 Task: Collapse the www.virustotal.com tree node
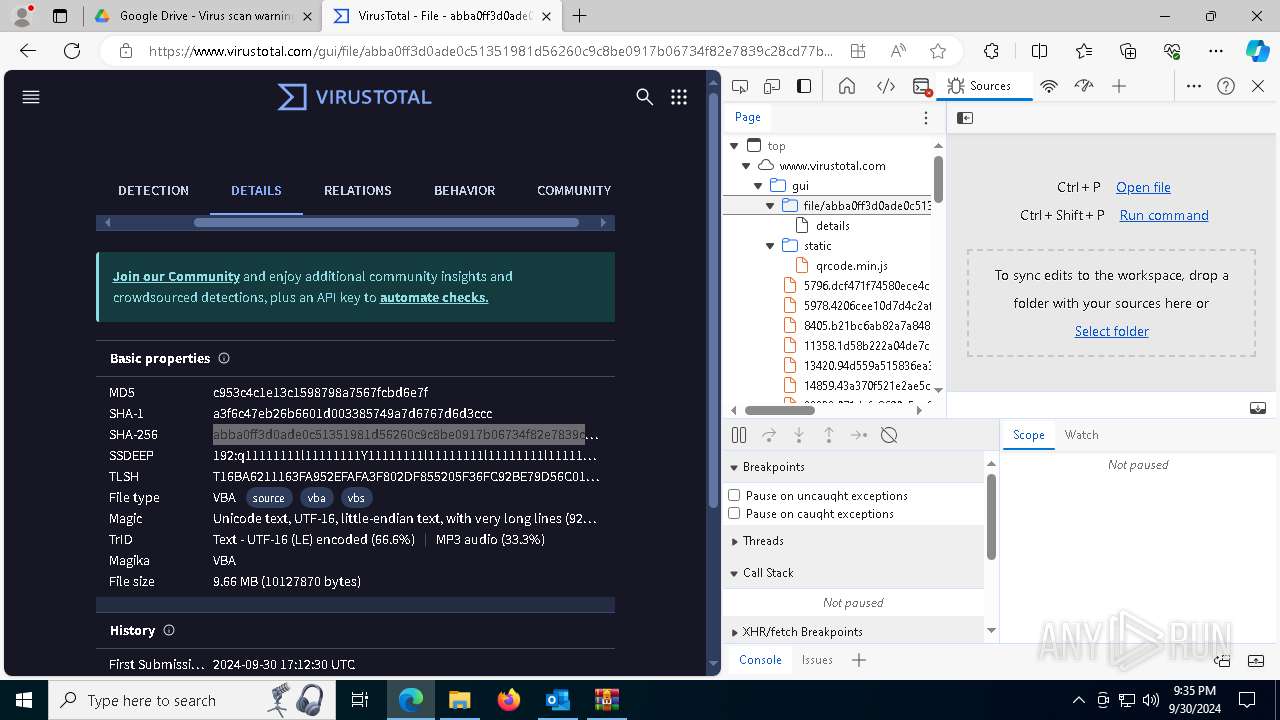(x=746, y=166)
